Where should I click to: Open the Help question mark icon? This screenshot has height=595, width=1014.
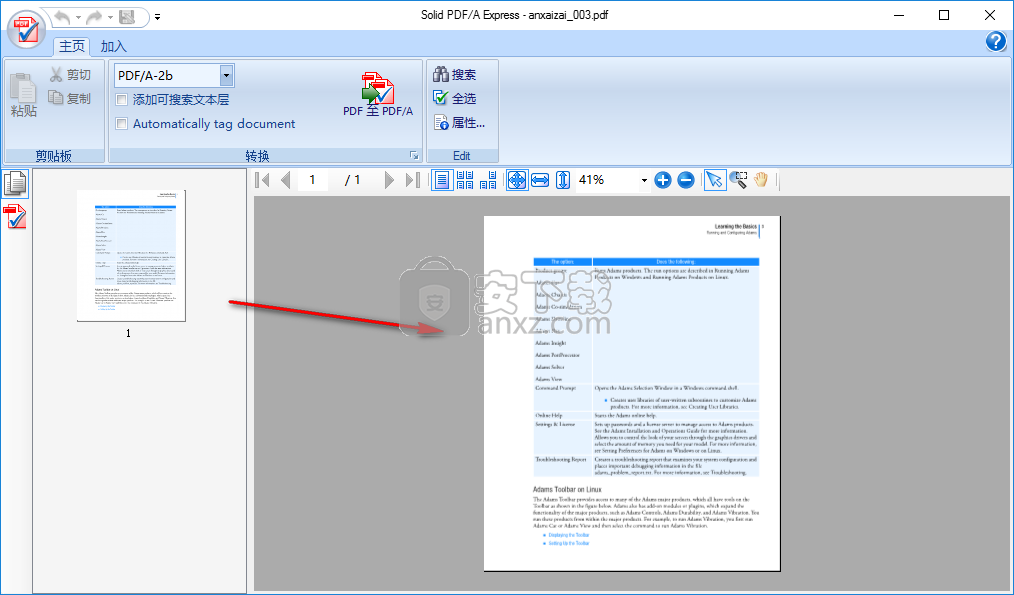tap(995, 42)
